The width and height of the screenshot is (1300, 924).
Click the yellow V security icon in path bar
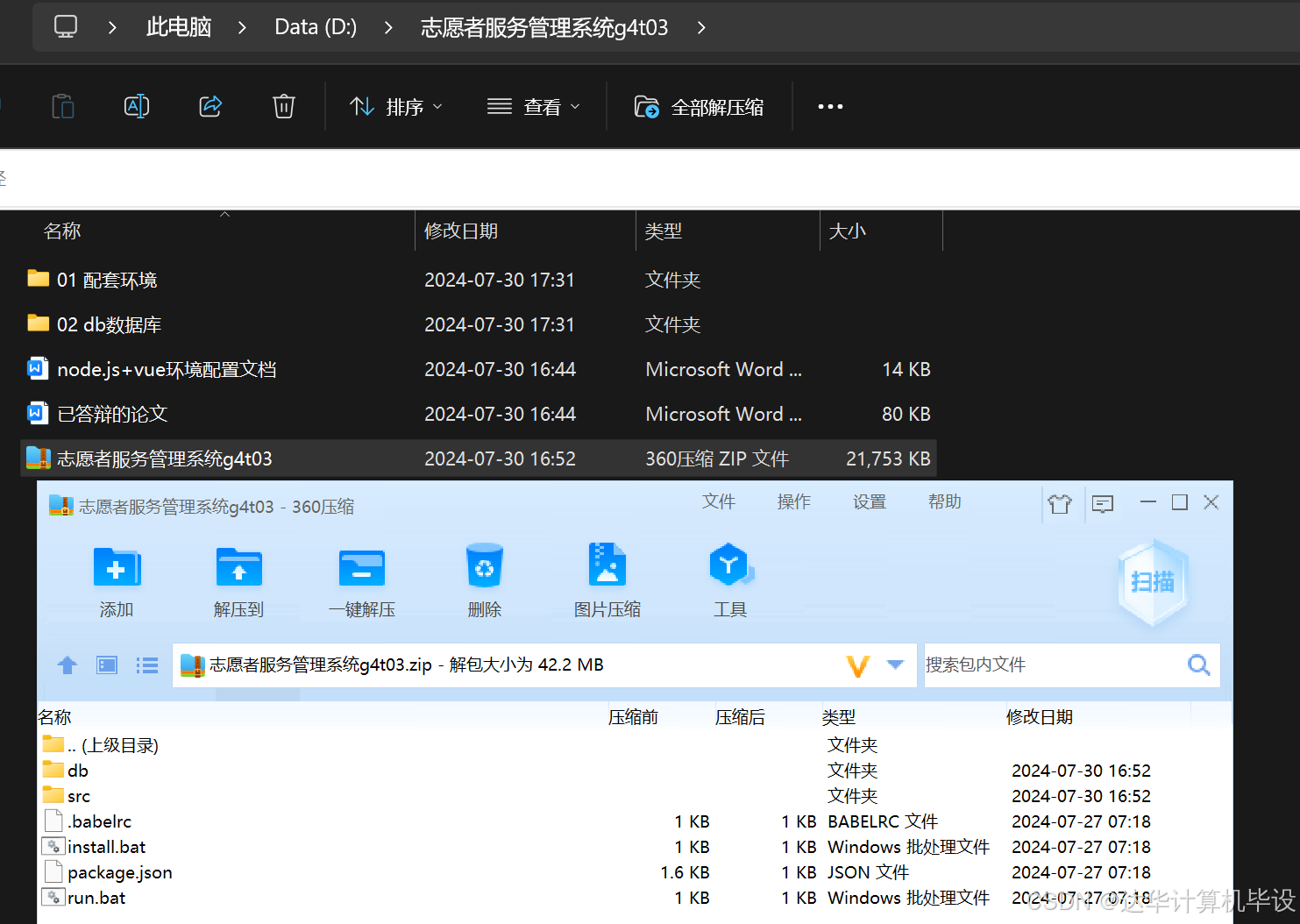pyautogui.click(x=858, y=666)
